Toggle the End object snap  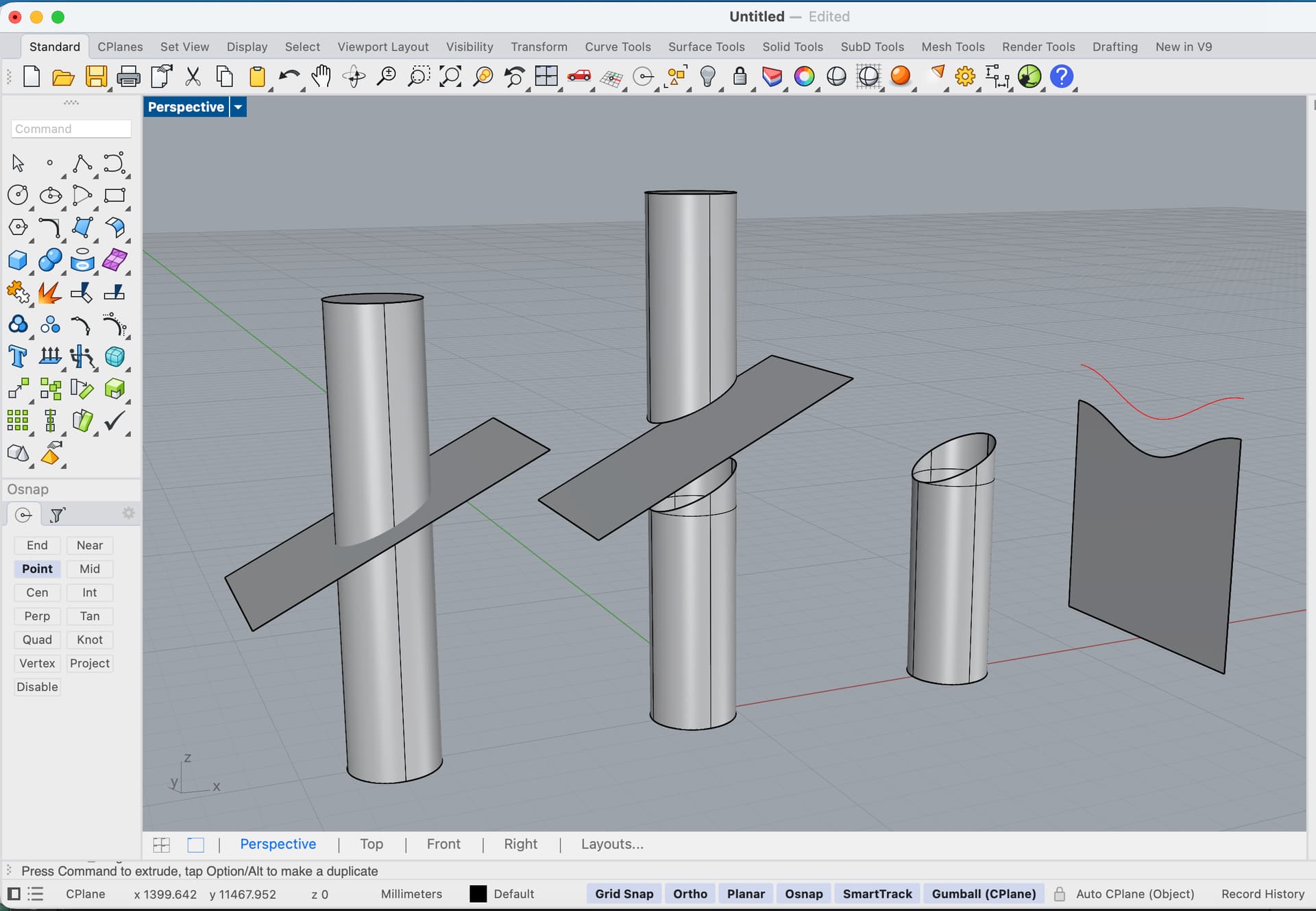point(37,545)
